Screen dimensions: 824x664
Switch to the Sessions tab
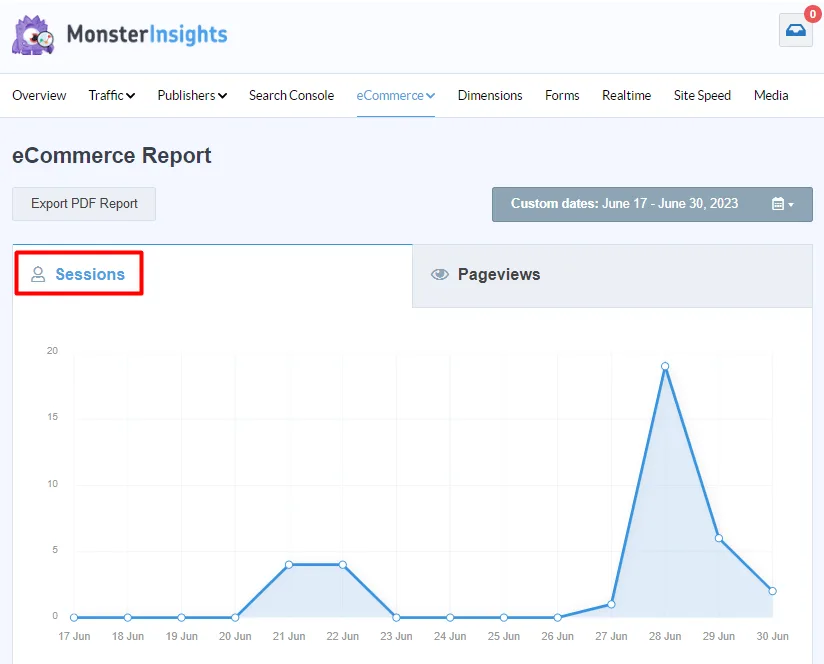point(89,274)
